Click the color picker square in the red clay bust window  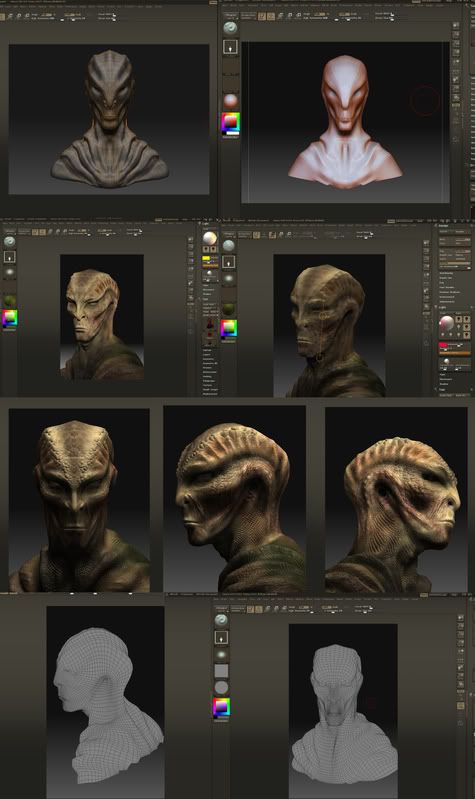click(230, 123)
